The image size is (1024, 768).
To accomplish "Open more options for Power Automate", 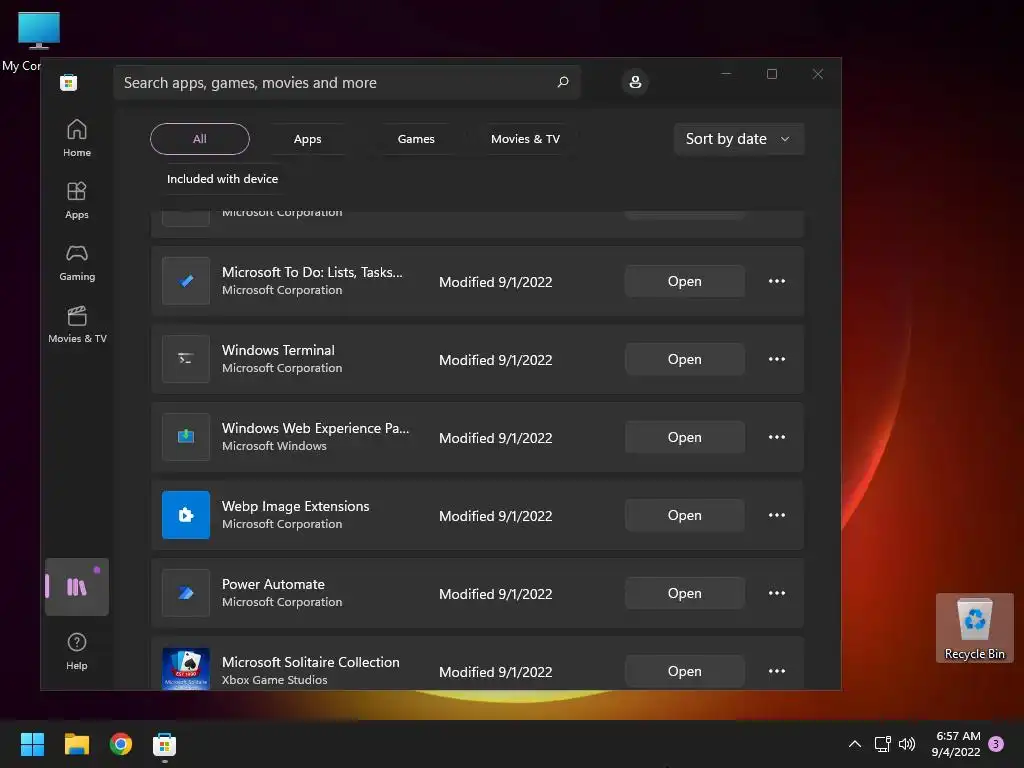I will coord(776,593).
